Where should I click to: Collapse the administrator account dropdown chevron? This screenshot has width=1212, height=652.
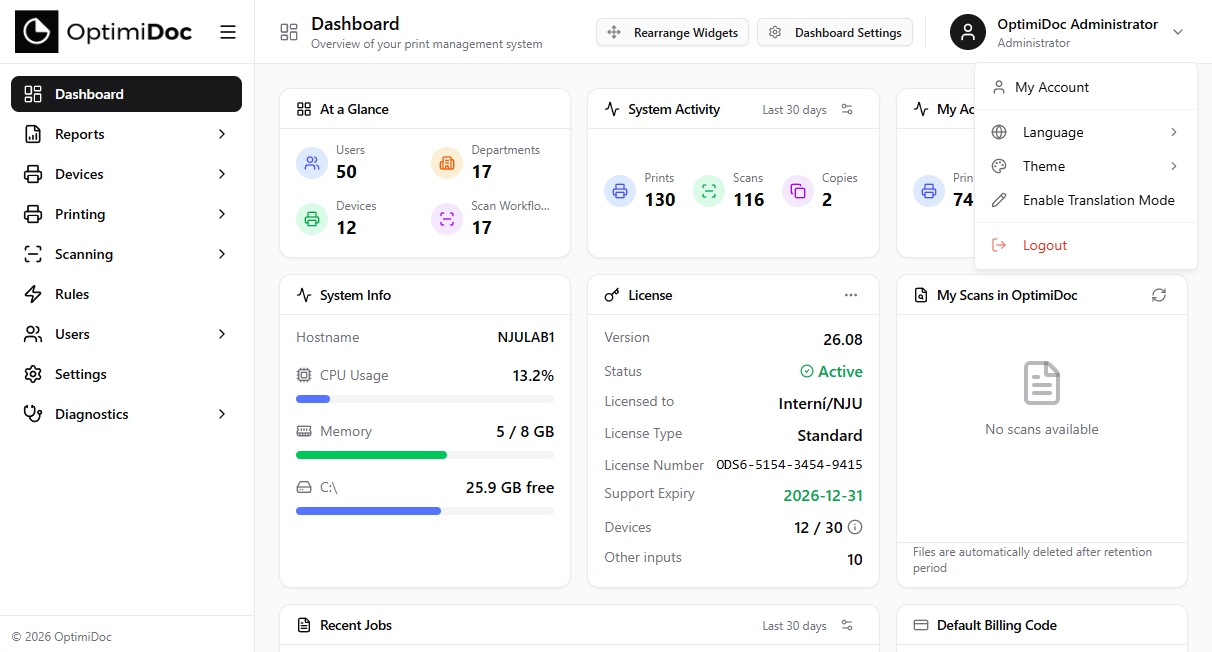click(x=1178, y=32)
